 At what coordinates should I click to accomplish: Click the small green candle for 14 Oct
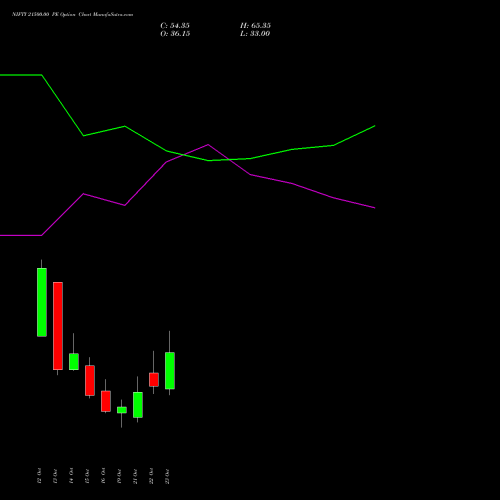coord(74,361)
